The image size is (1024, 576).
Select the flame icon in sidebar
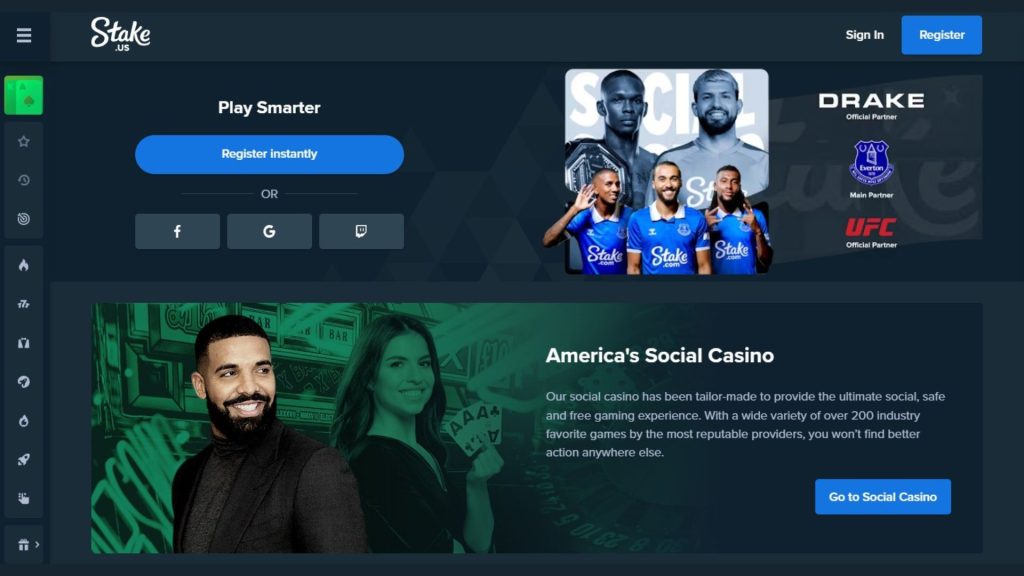24,265
